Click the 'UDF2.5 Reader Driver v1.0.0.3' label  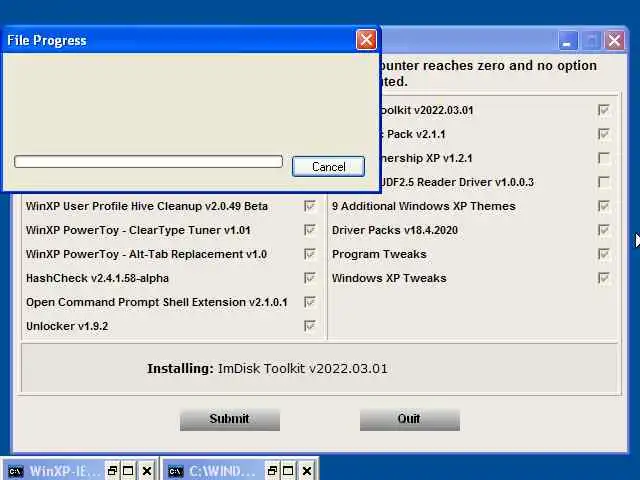coord(457,182)
